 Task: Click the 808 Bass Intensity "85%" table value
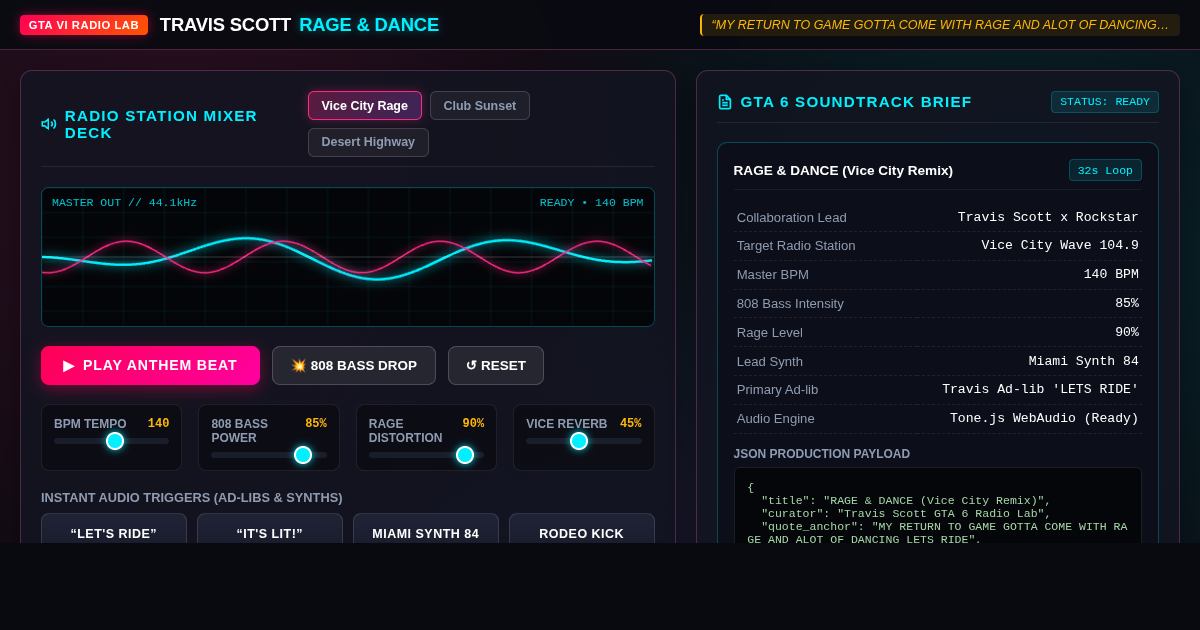tap(1127, 304)
